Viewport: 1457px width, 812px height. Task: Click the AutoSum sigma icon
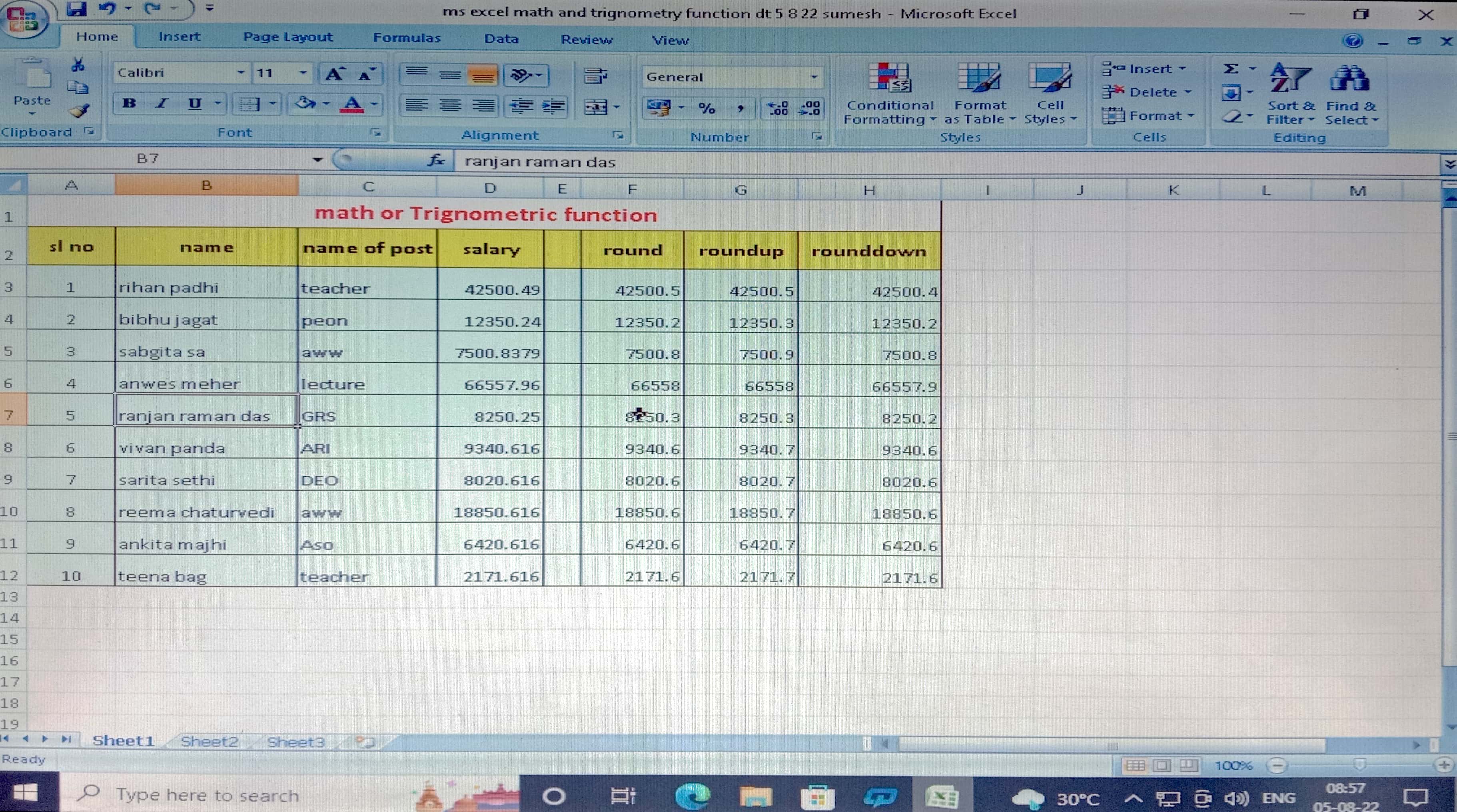tap(1231, 69)
